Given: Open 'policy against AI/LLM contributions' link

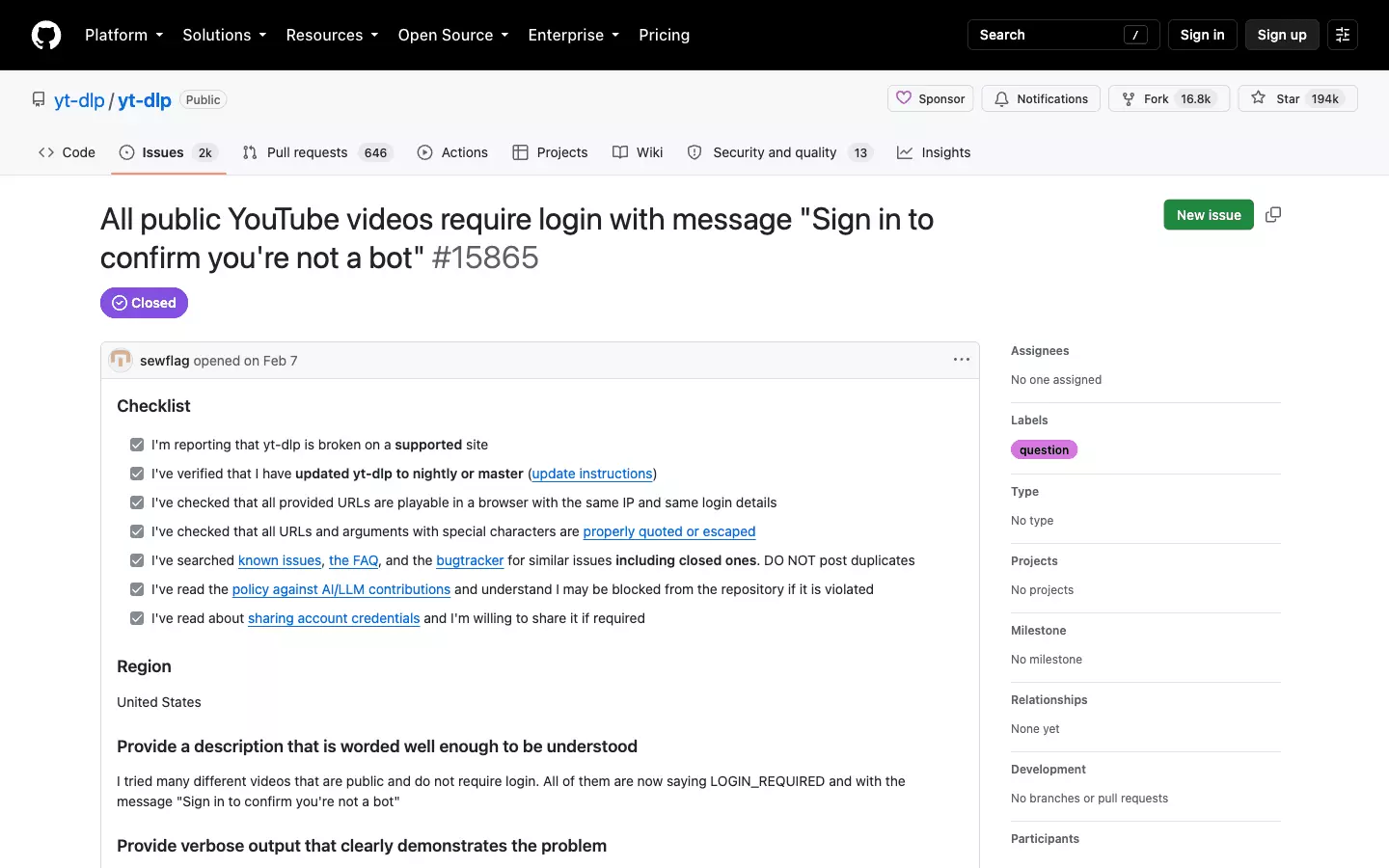Looking at the screenshot, I should coord(341,589).
